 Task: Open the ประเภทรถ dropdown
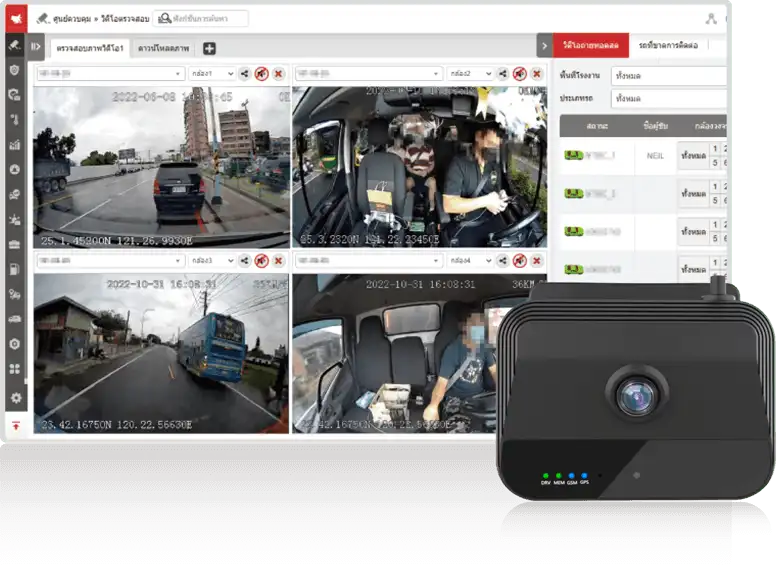pos(669,98)
